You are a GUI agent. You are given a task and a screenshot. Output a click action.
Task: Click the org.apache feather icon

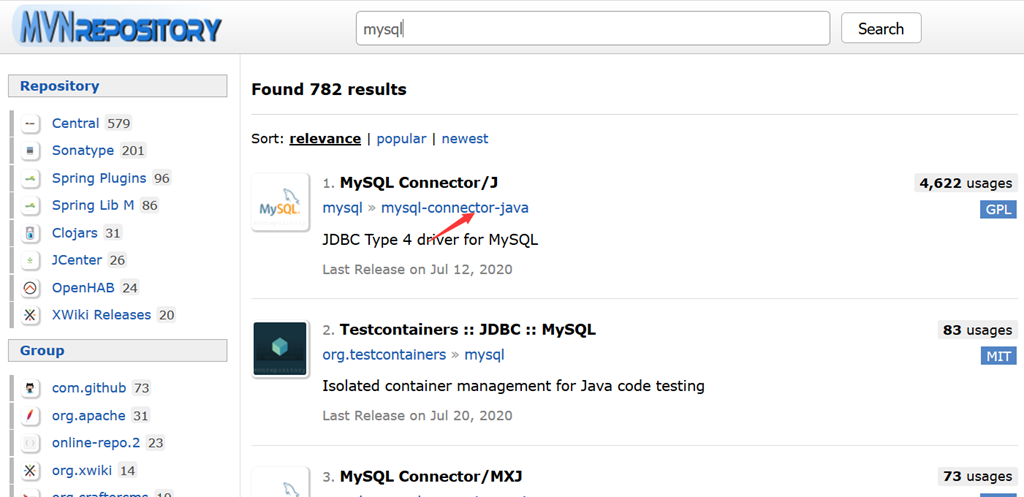(31, 416)
